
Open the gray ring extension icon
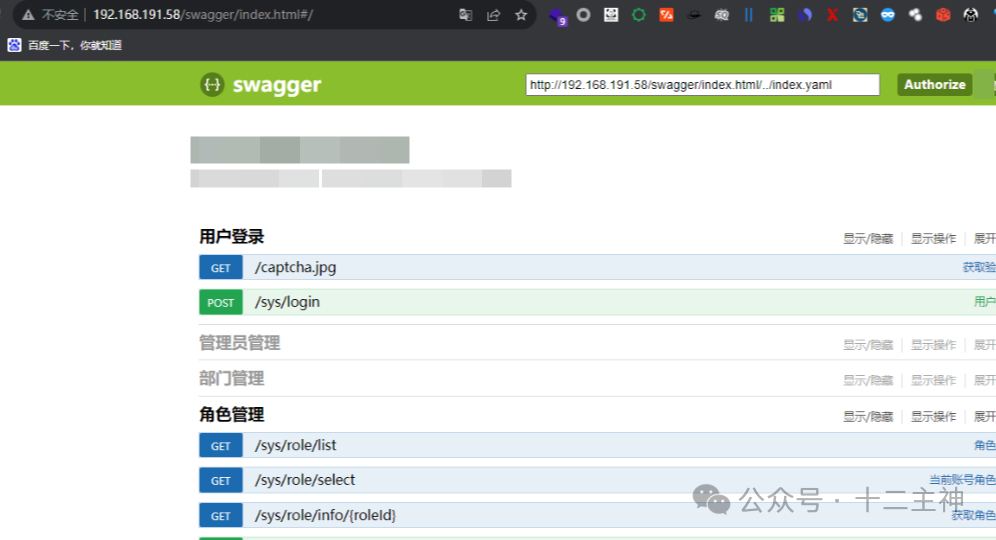coord(583,15)
